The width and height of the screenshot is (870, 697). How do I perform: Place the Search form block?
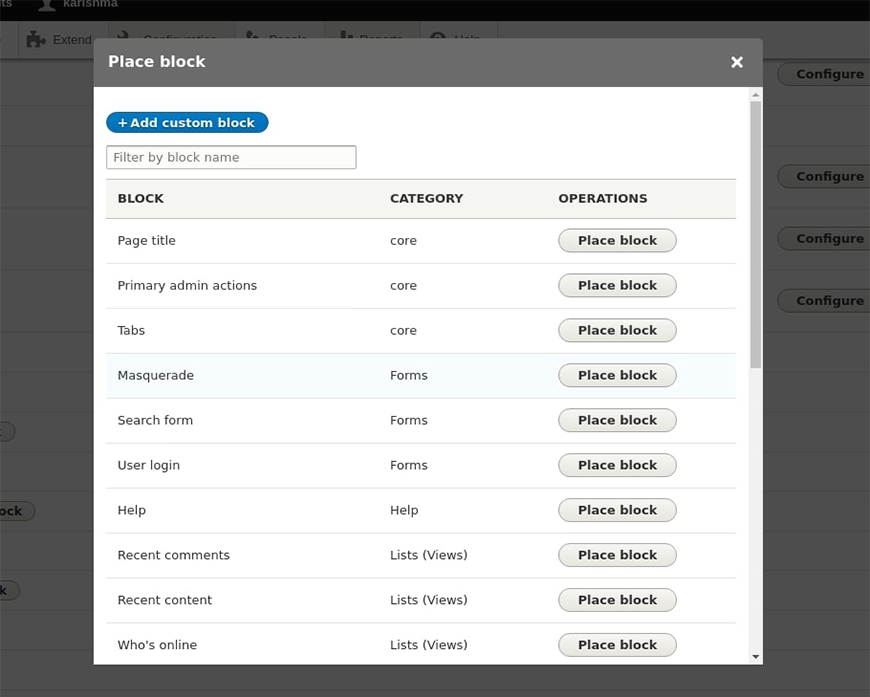[x=617, y=421]
